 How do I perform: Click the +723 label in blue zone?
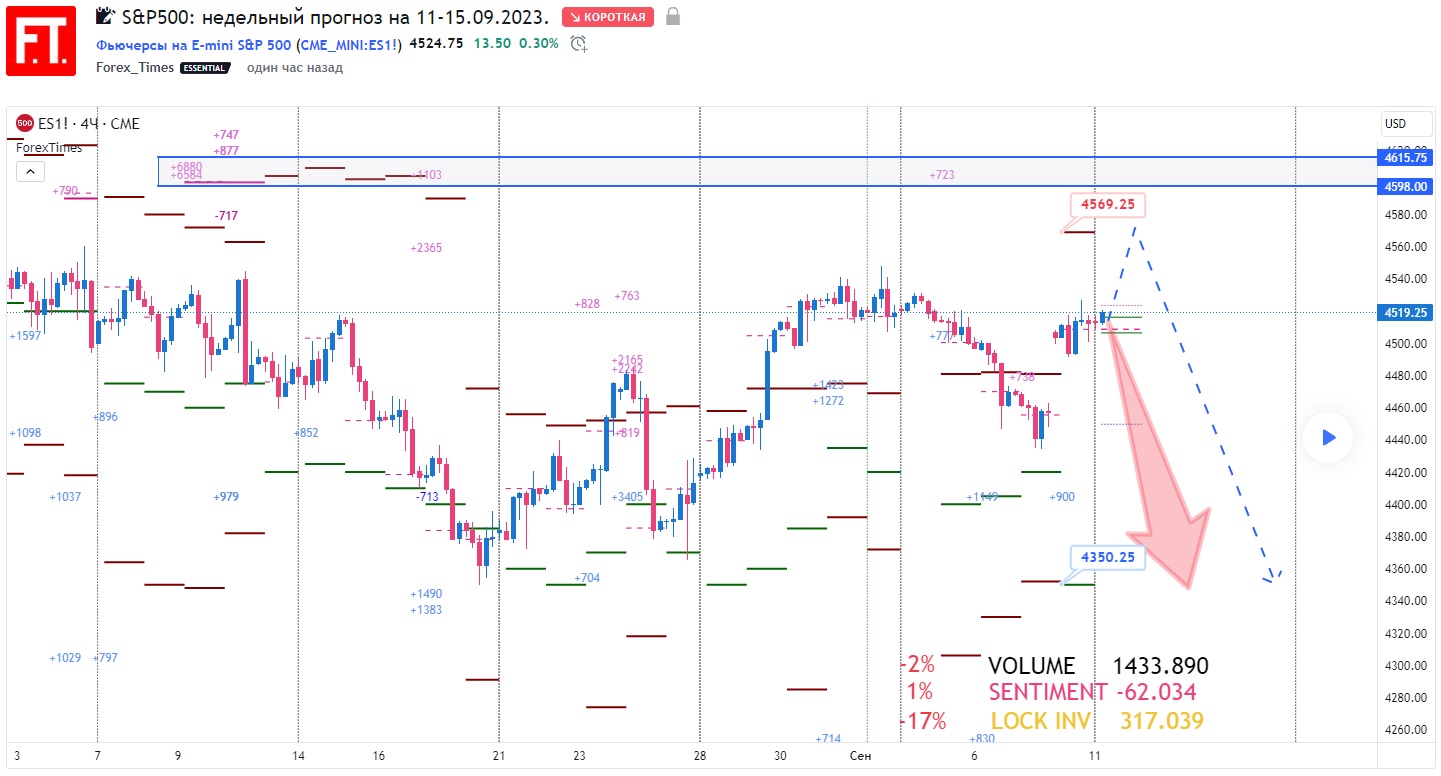point(942,175)
